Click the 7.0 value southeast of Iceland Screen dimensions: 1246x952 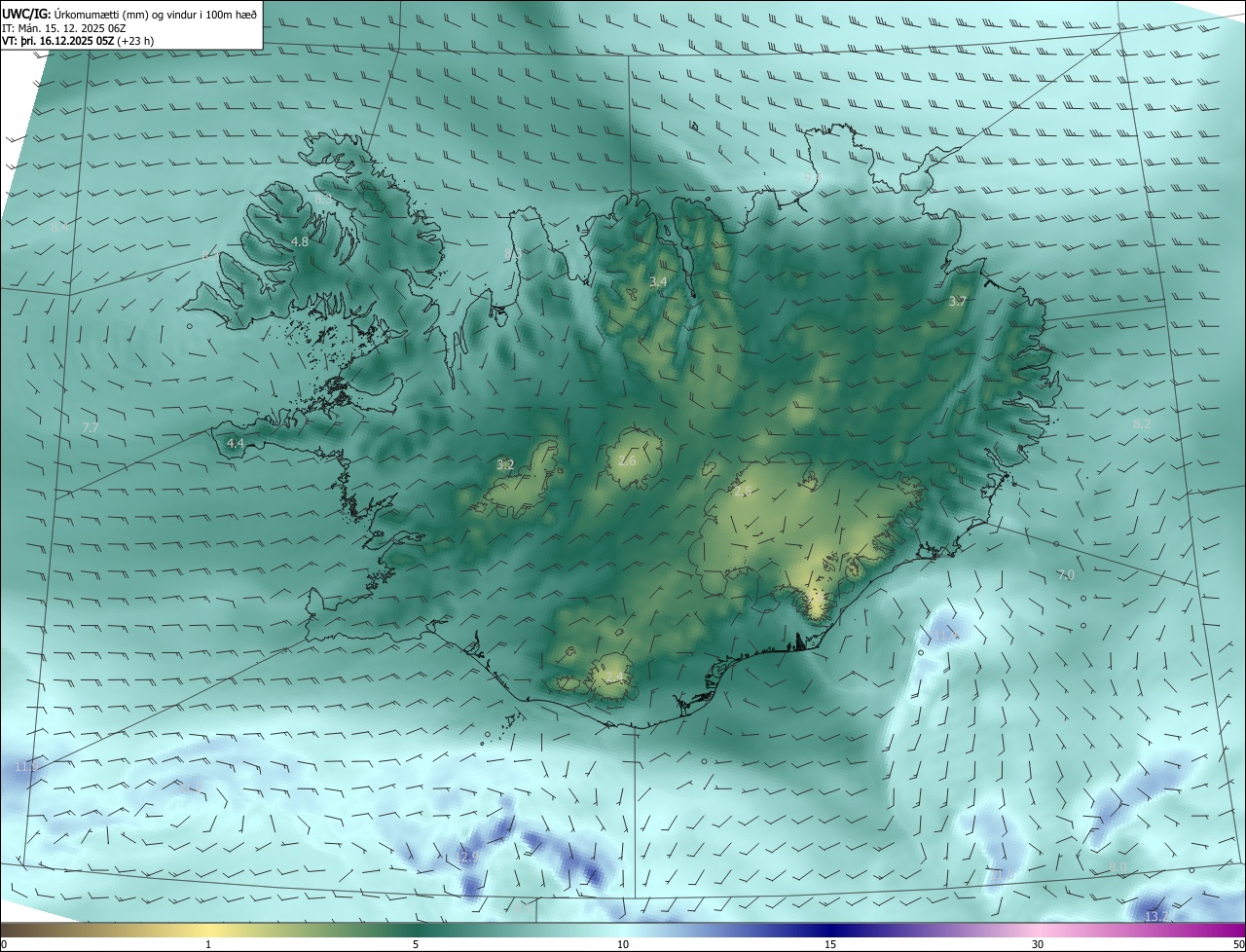(1065, 575)
